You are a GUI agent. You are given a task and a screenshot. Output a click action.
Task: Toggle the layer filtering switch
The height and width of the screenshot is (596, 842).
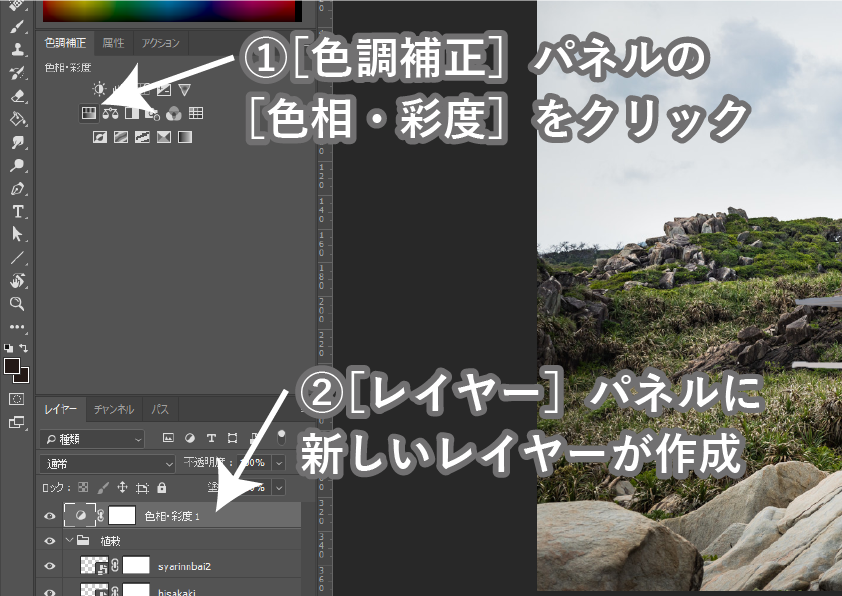coord(281,437)
